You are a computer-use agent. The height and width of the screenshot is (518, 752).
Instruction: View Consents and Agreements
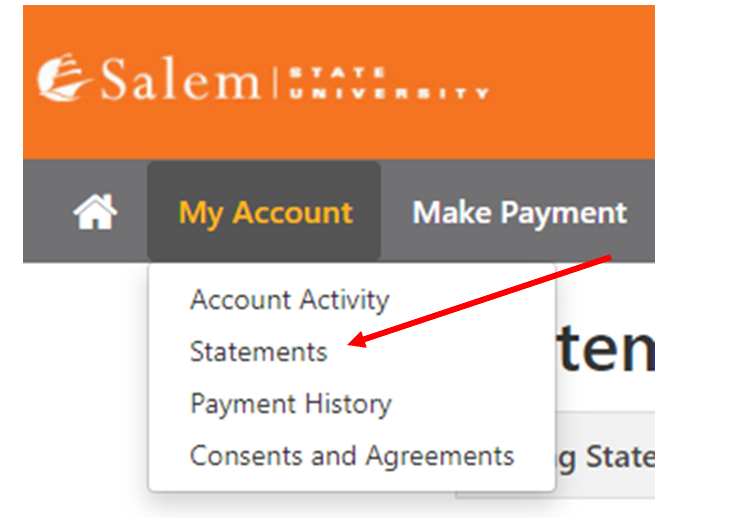[x=352, y=456]
